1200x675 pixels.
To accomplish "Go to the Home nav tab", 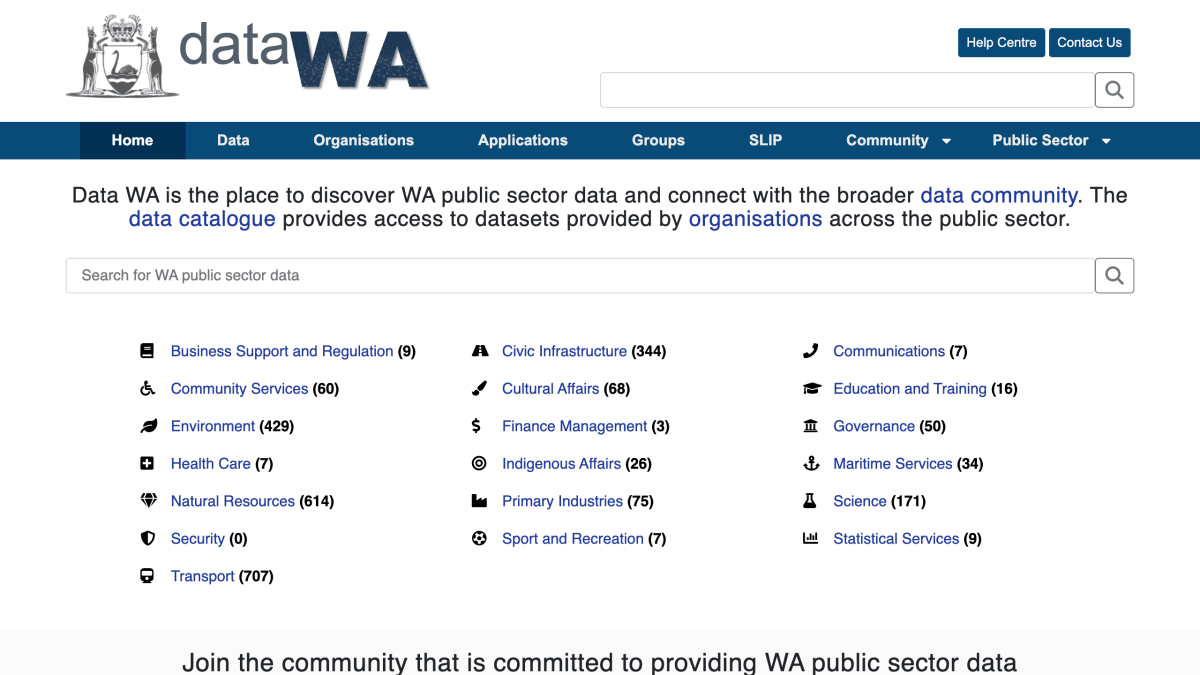I will coord(132,141).
